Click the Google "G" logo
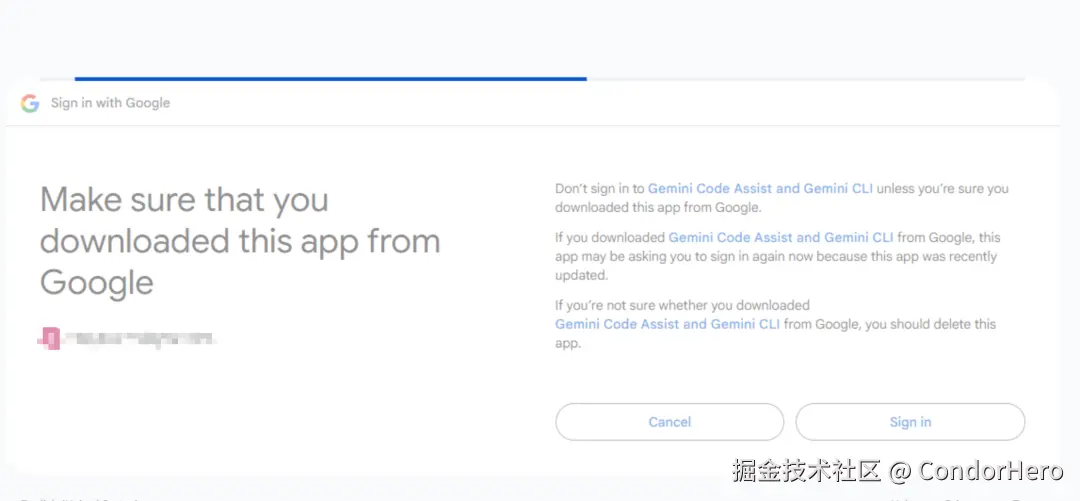The width and height of the screenshot is (1080, 501). click(30, 103)
